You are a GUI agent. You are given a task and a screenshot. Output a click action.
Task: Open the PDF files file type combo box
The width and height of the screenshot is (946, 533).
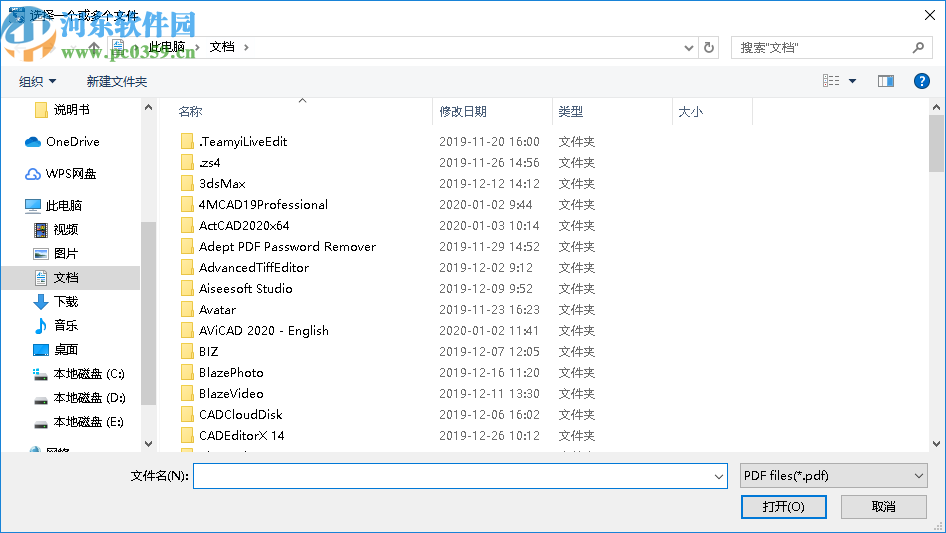point(833,476)
